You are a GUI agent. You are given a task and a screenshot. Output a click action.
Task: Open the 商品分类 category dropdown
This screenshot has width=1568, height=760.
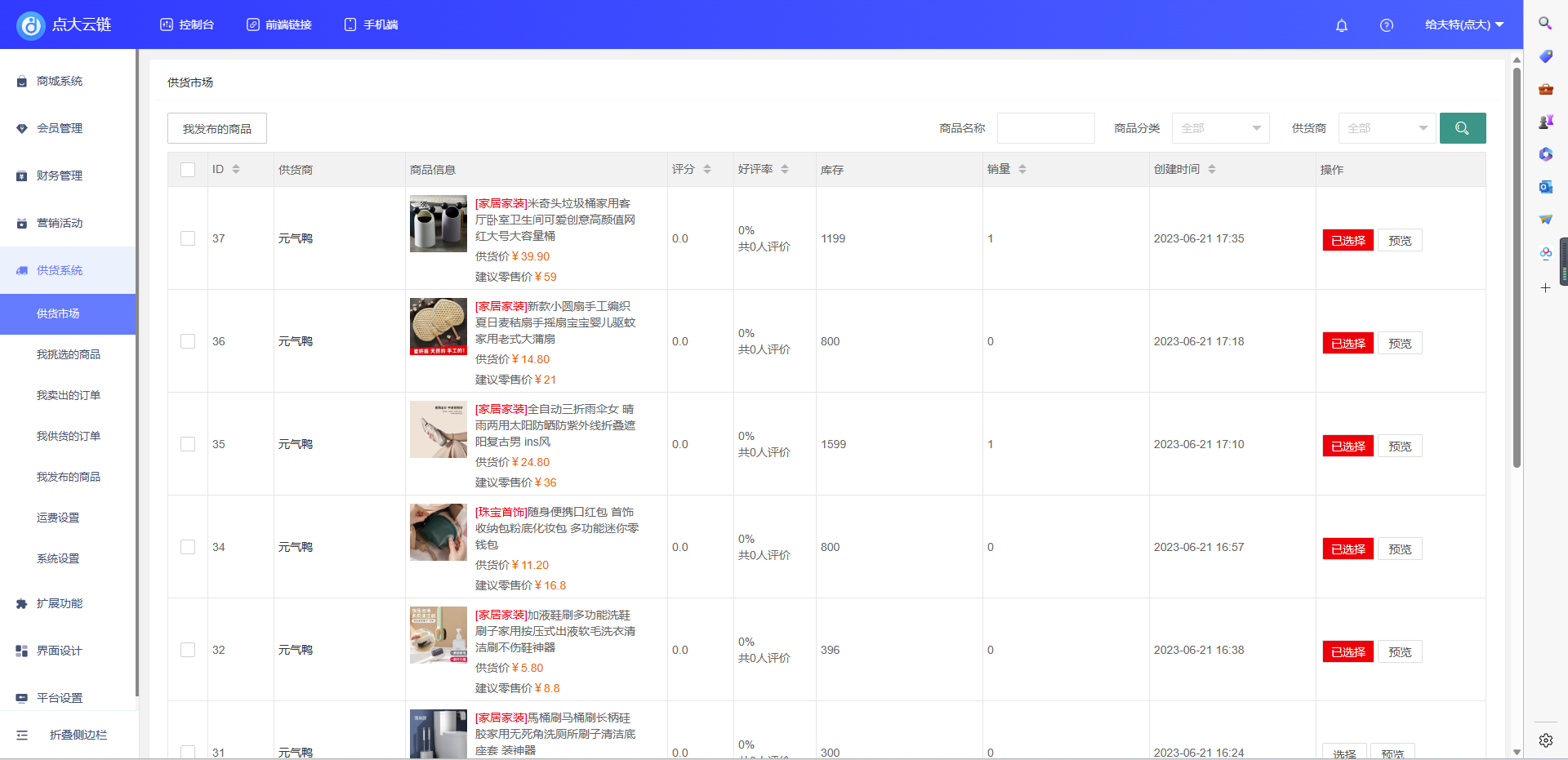1220,128
